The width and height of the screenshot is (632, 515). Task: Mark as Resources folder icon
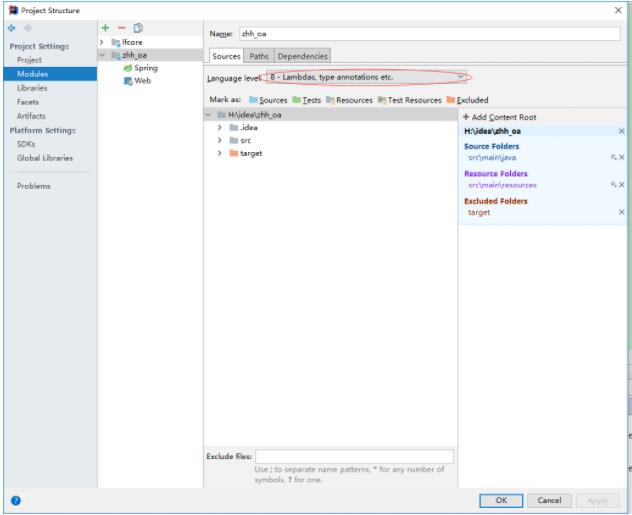[x=331, y=100]
